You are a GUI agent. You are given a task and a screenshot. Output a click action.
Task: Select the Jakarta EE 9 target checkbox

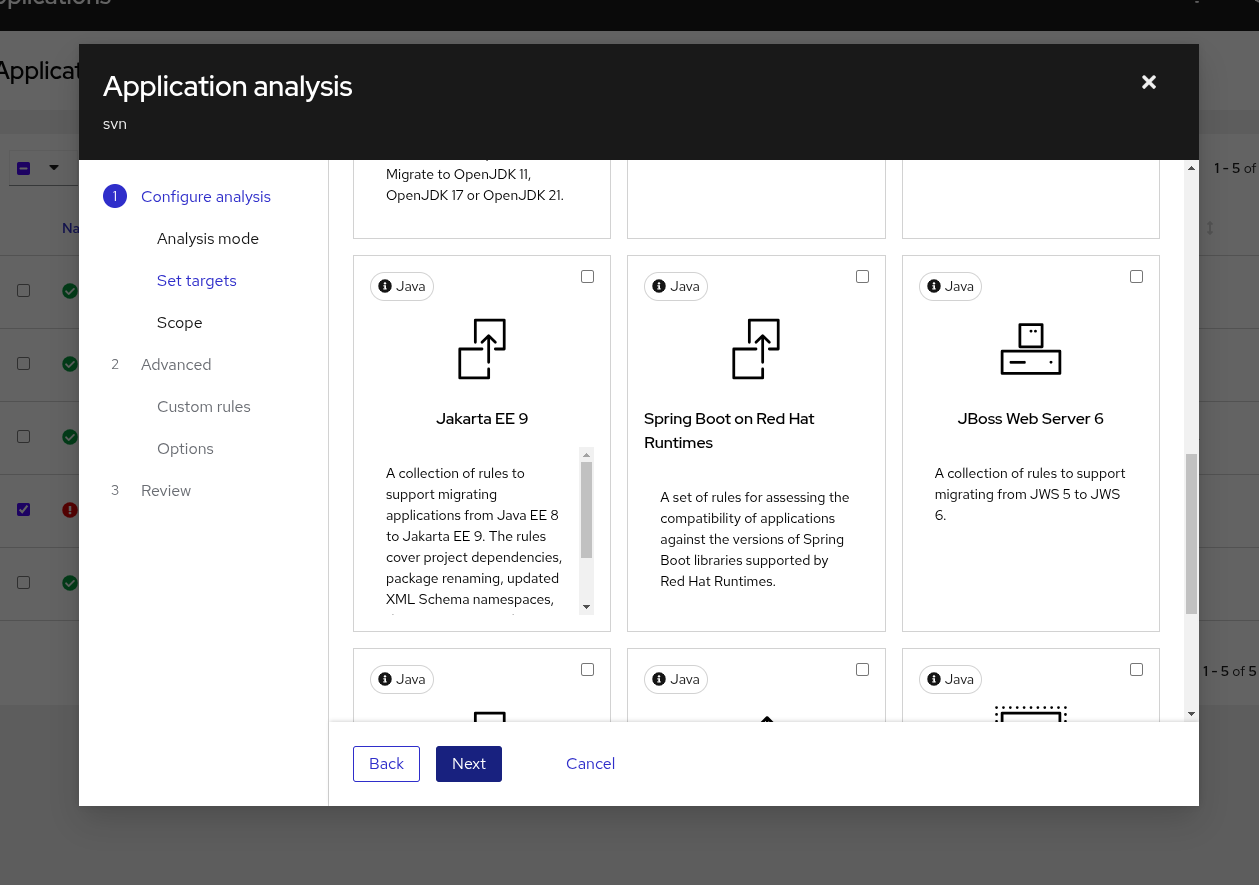tap(587, 277)
